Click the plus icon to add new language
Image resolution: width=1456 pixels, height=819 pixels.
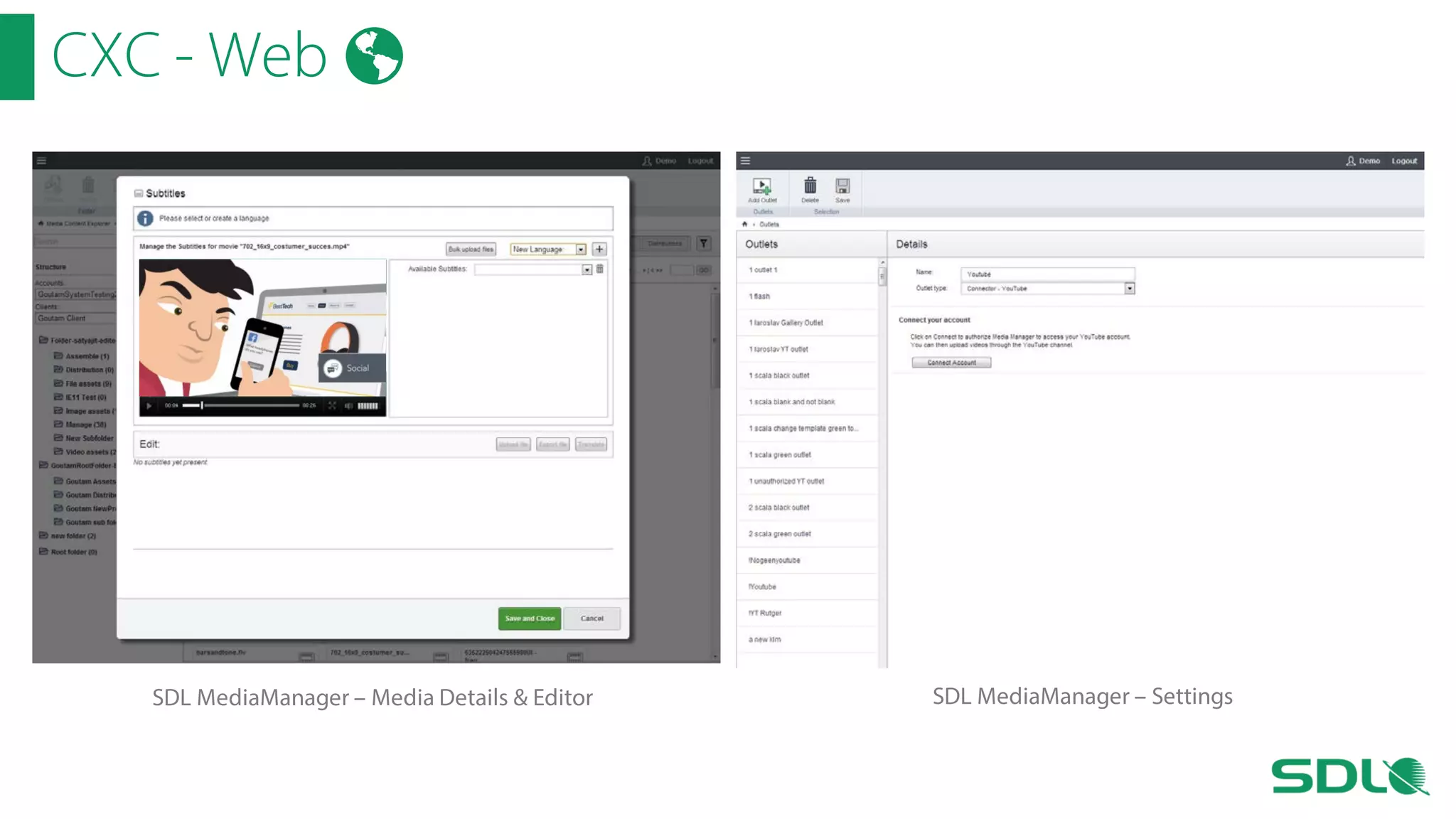coord(599,249)
